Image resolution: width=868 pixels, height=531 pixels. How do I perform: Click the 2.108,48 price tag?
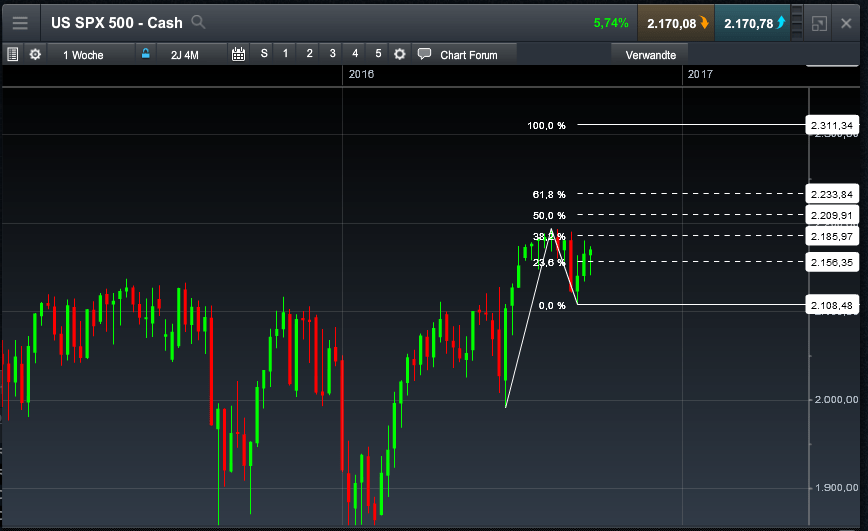832,305
